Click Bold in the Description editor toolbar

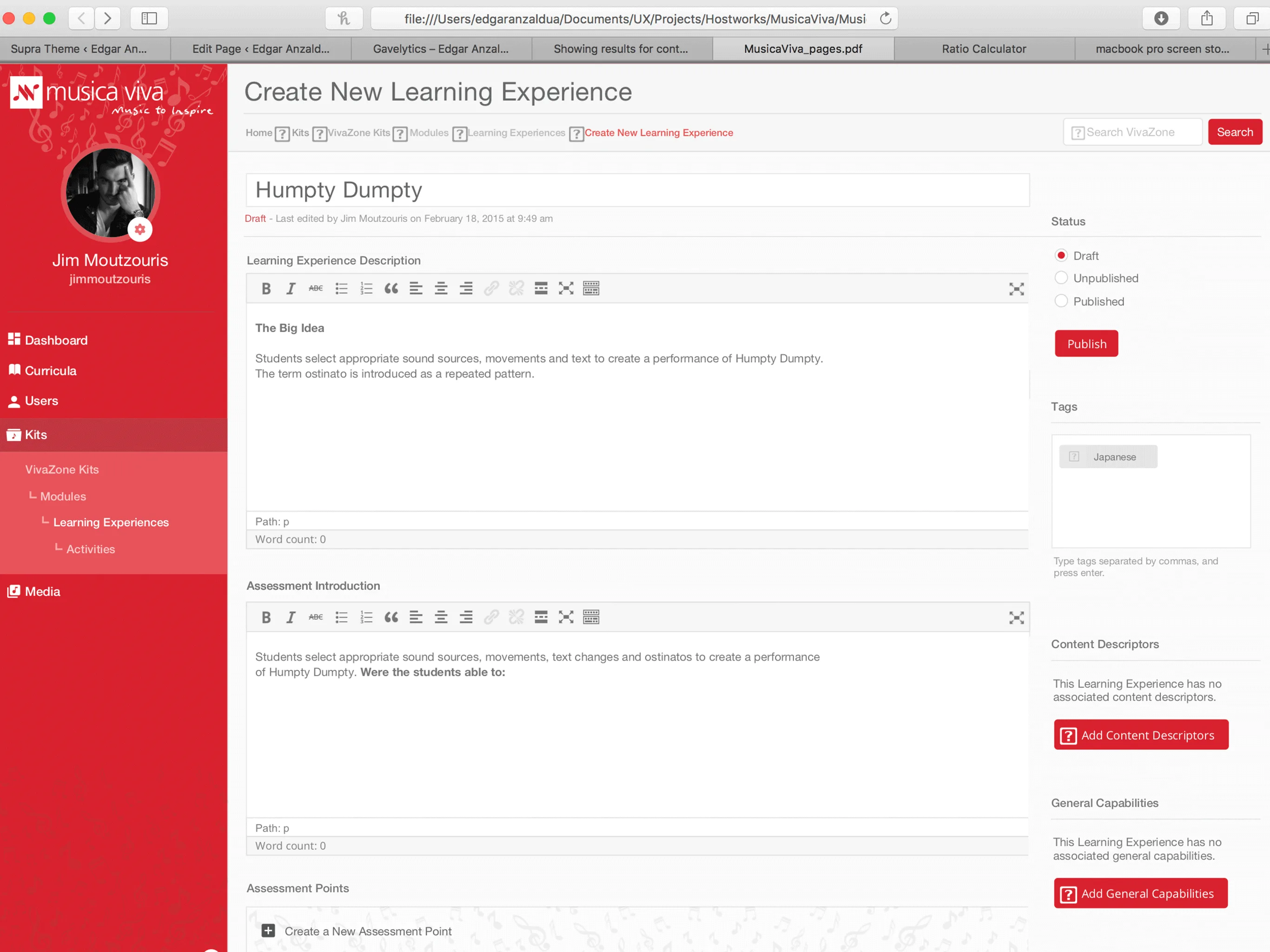pyautogui.click(x=266, y=288)
